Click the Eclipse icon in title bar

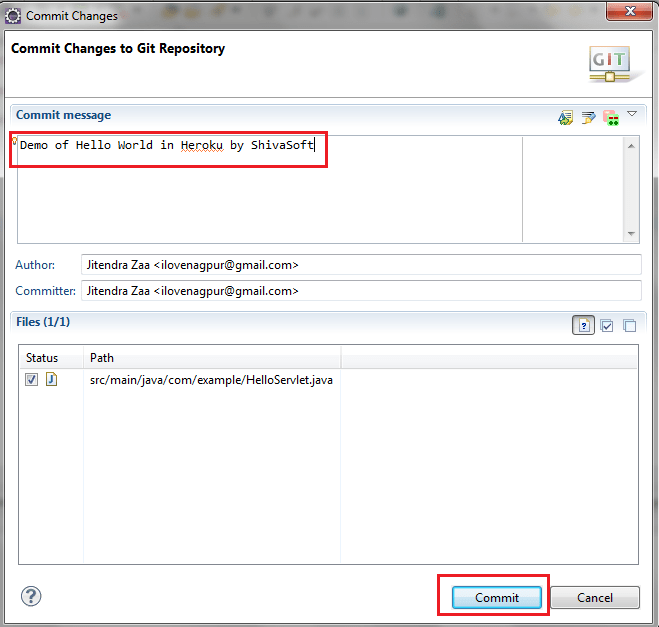pyautogui.click(x=13, y=16)
